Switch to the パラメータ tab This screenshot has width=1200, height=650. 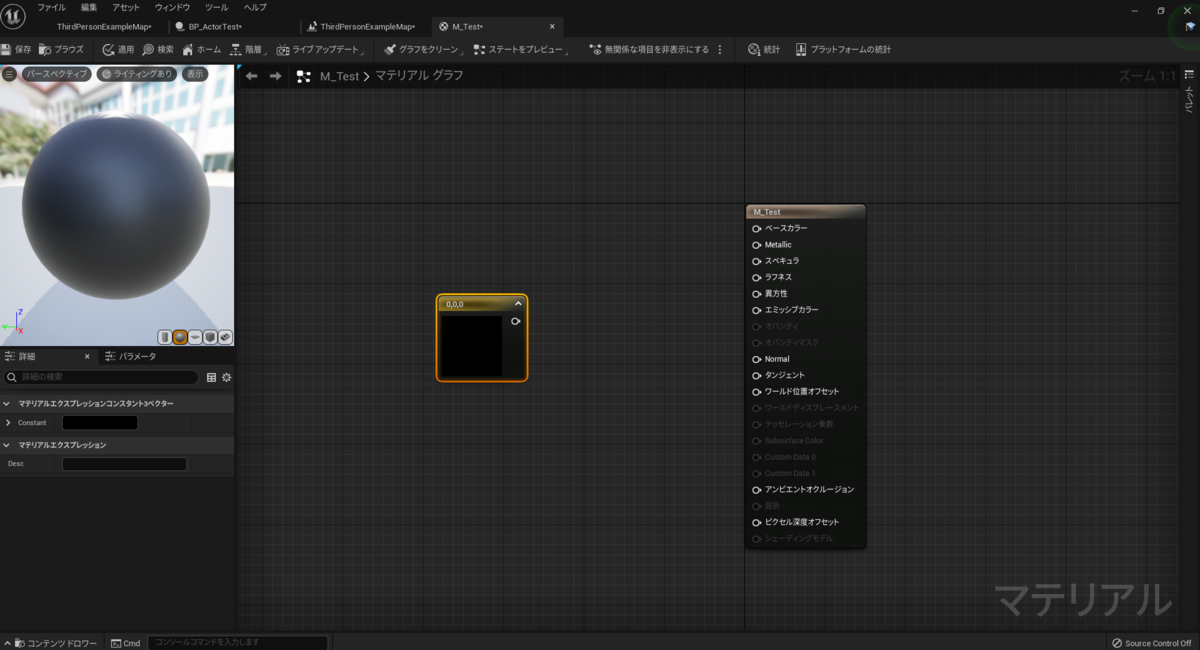tap(130, 356)
